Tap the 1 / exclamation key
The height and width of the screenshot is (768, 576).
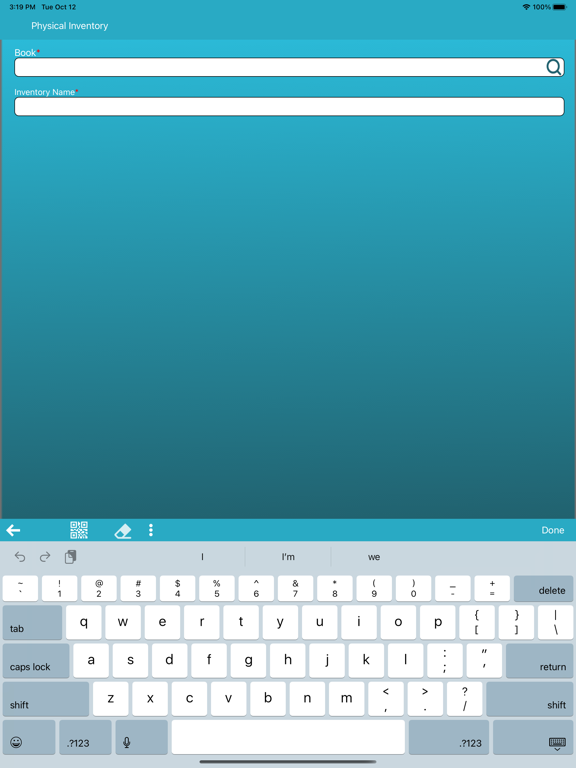[59, 588]
